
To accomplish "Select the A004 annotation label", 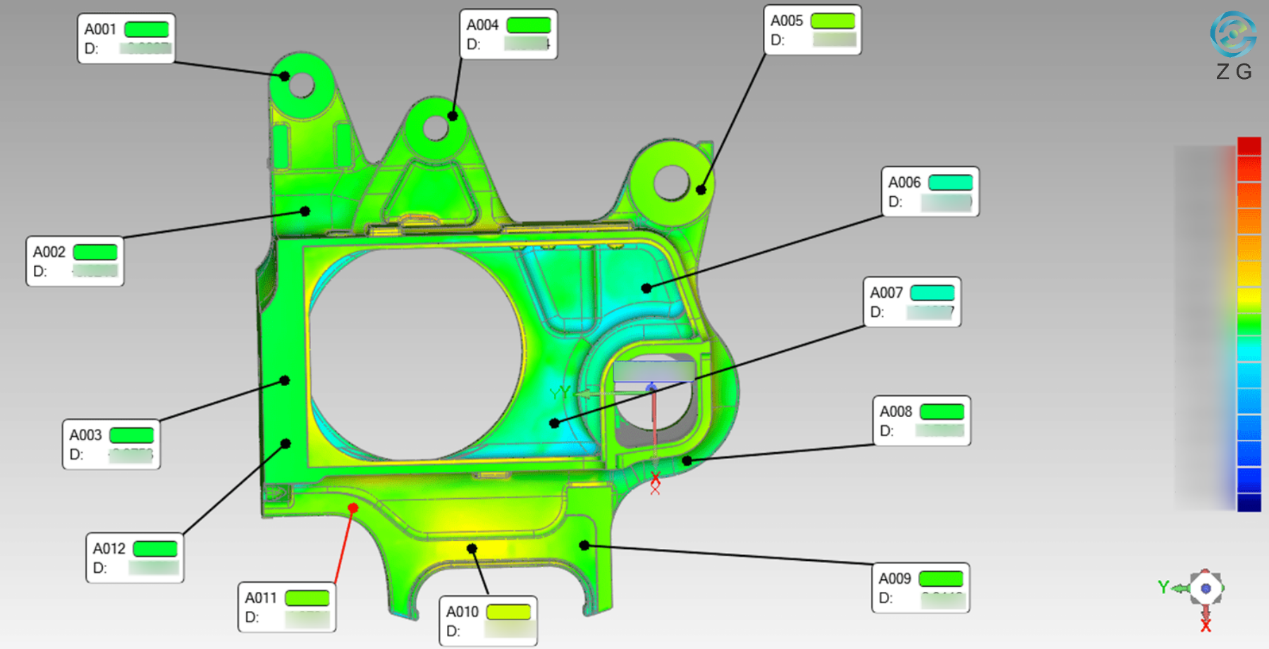I will point(507,35).
